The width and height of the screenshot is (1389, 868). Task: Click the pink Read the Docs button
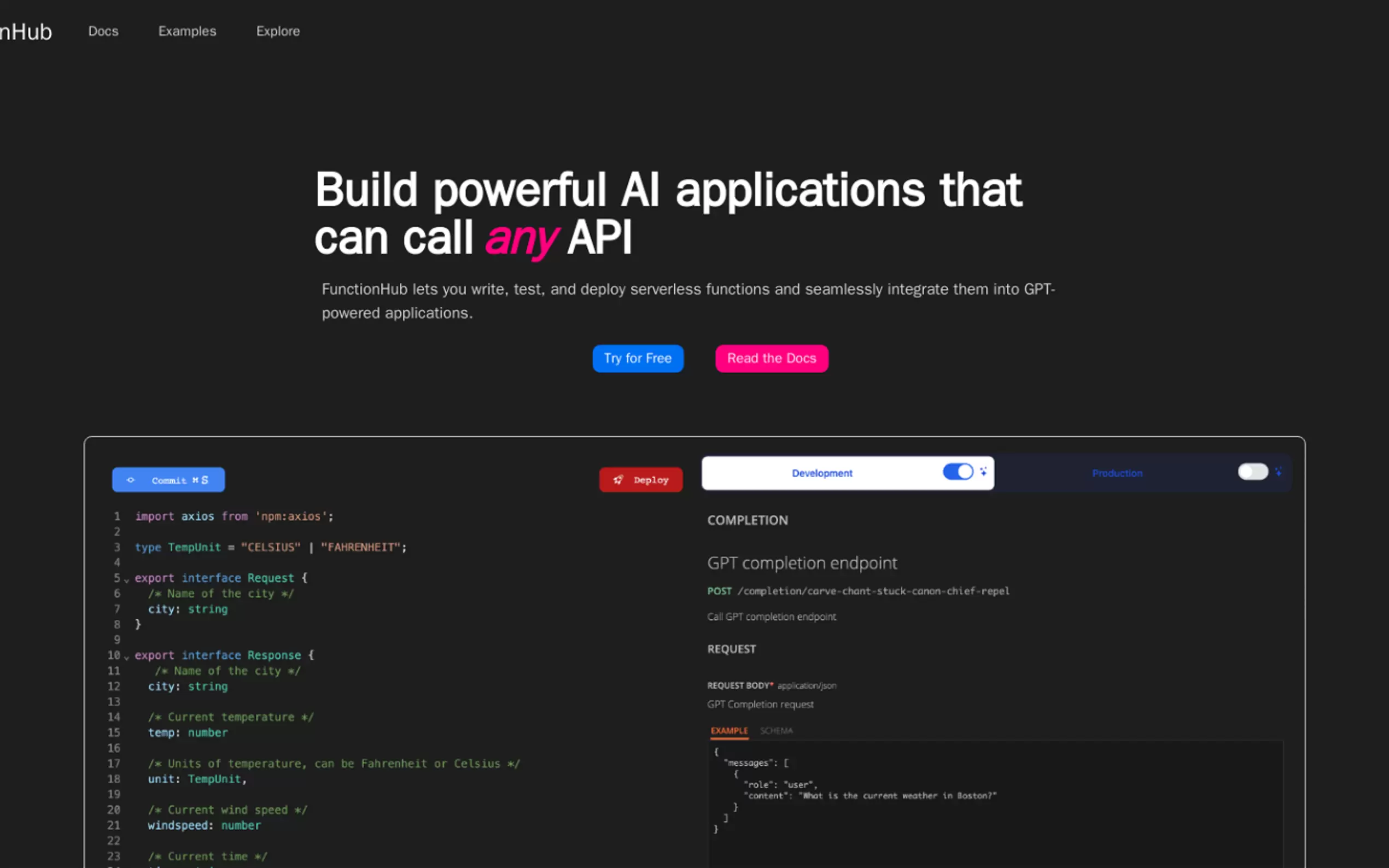[772, 358]
